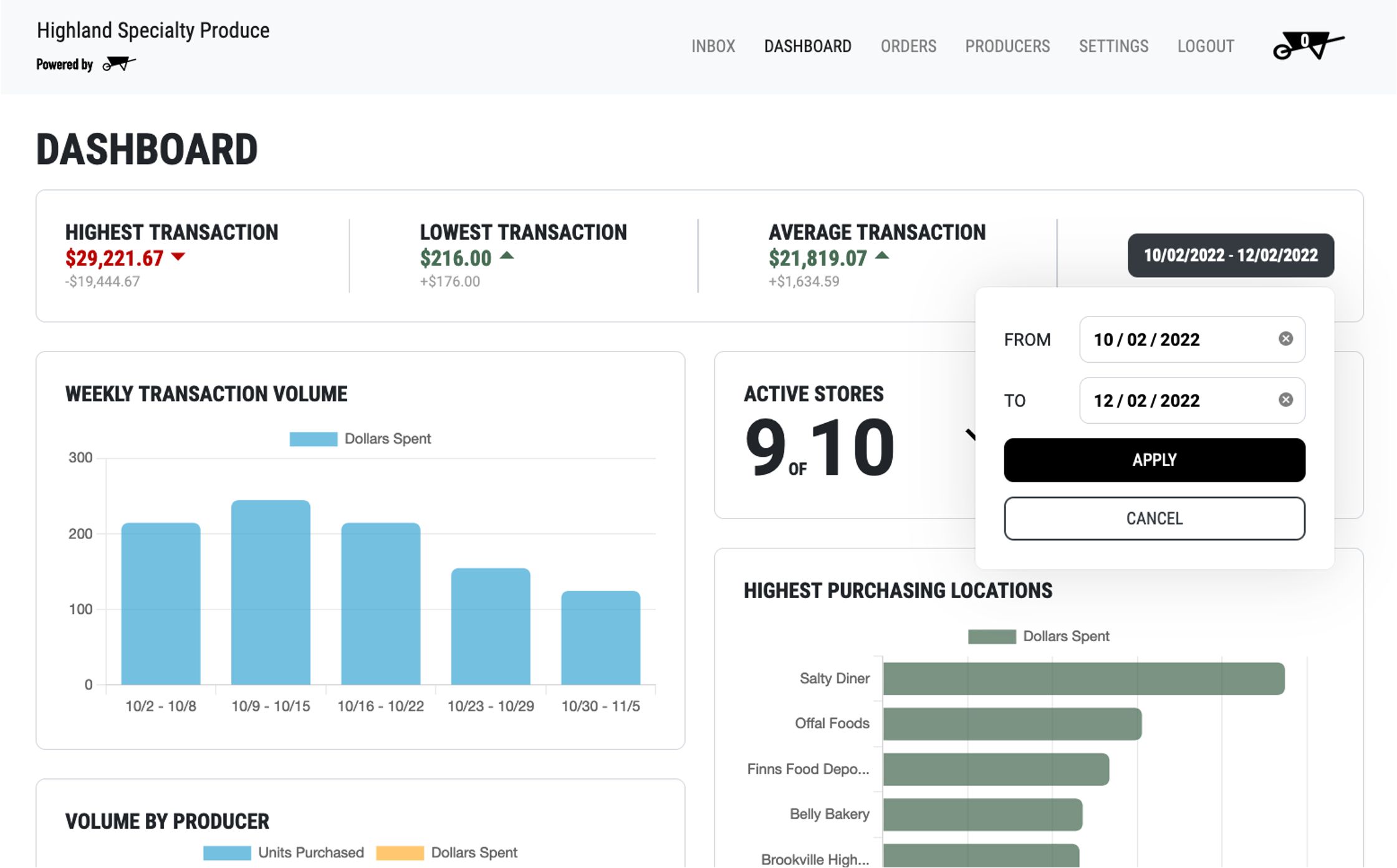
Task: Clear the FROM date field
Action: coord(1285,338)
